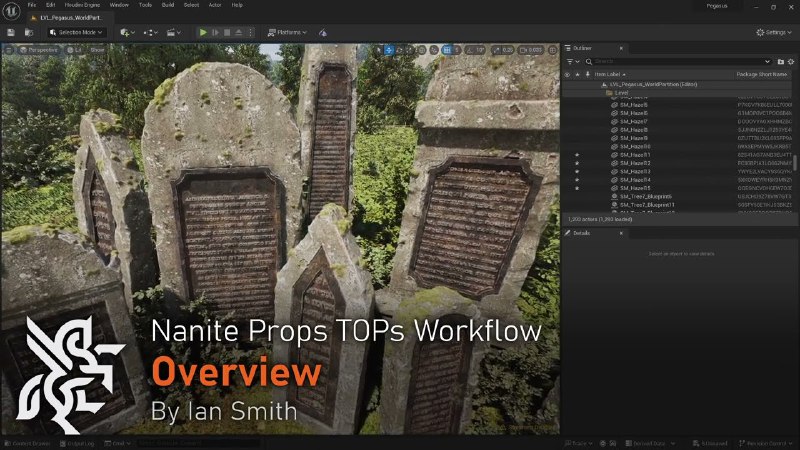Image resolution: width=800 pixels, height=450 pixels.
Task: Choose the Select objects cursor tool
Action: 378,50
